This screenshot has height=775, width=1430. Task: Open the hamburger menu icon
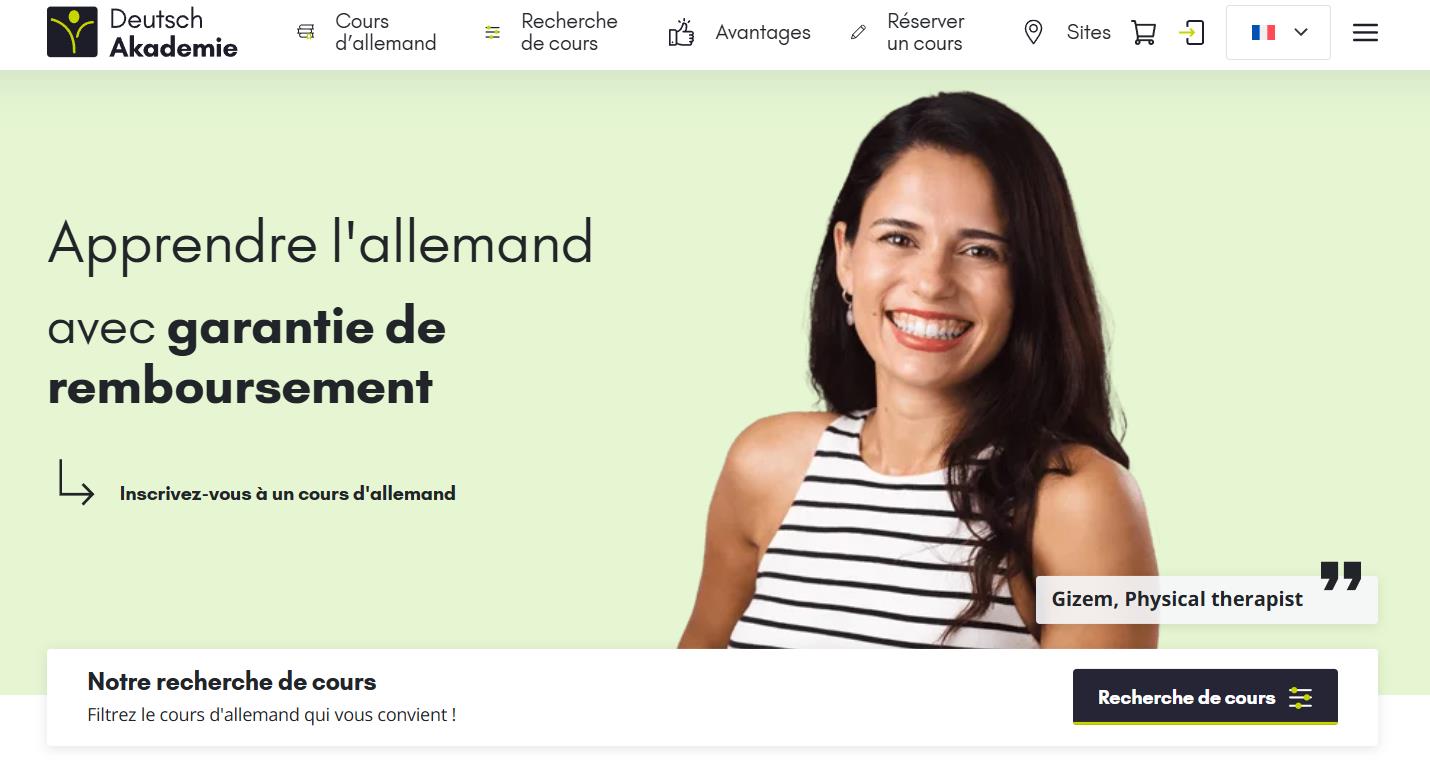[1365, 32]
